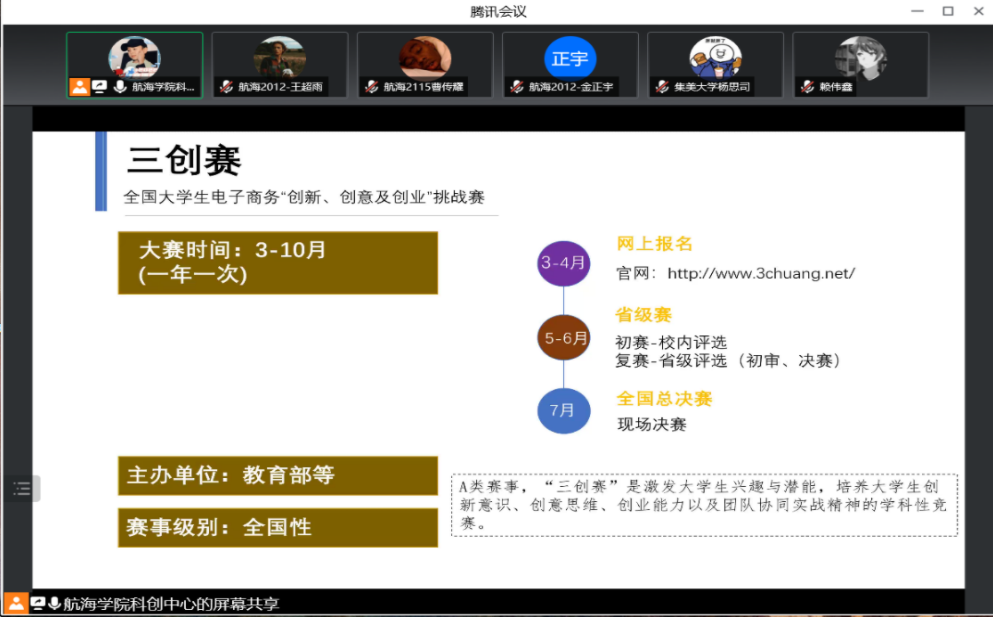Click muted mic icon for 航海2012-金正宇
The width and height of the screenshot is (993, 617).
click(x=517, y=87)
